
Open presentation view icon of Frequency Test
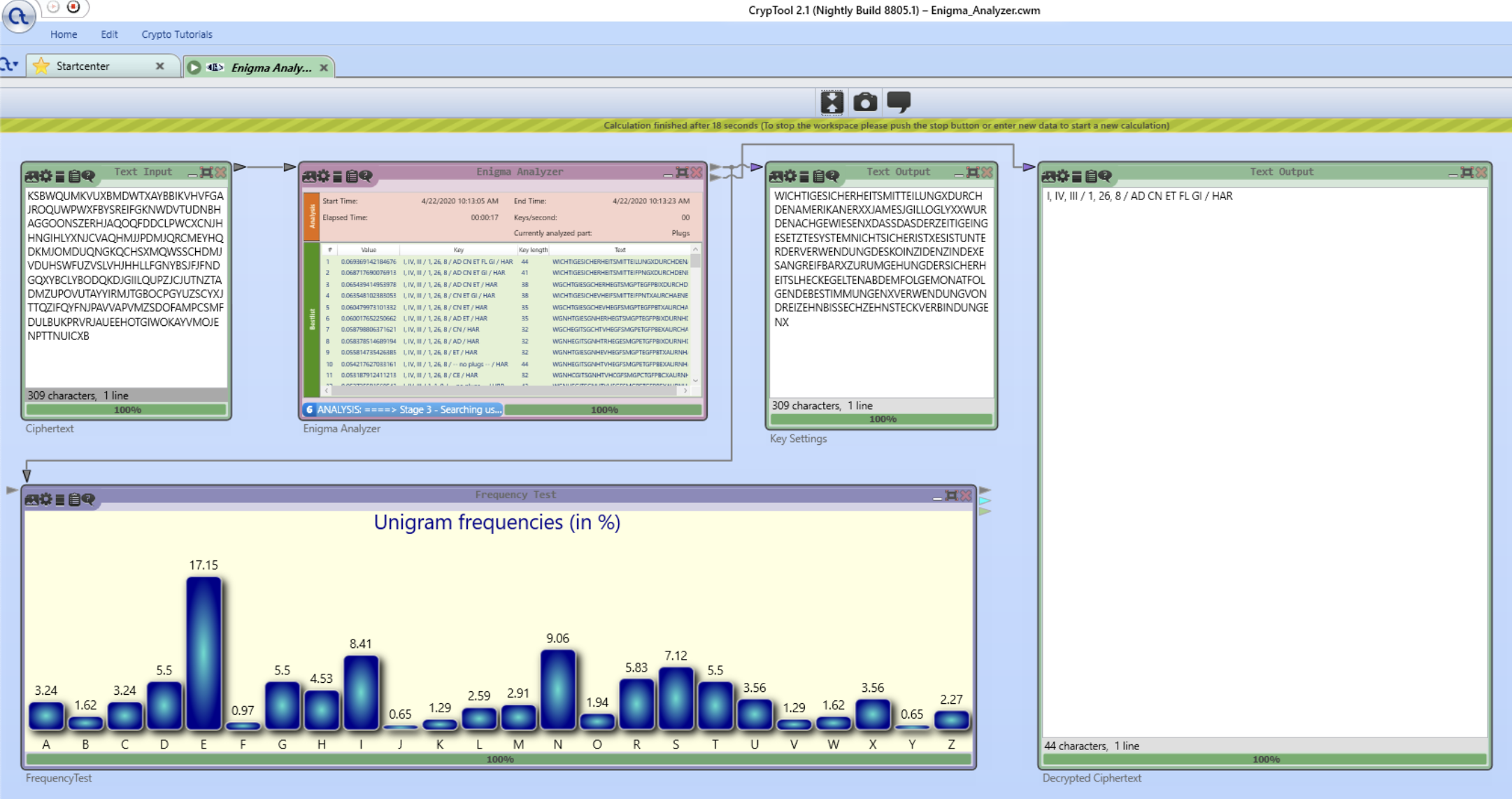tap(31, 499)
